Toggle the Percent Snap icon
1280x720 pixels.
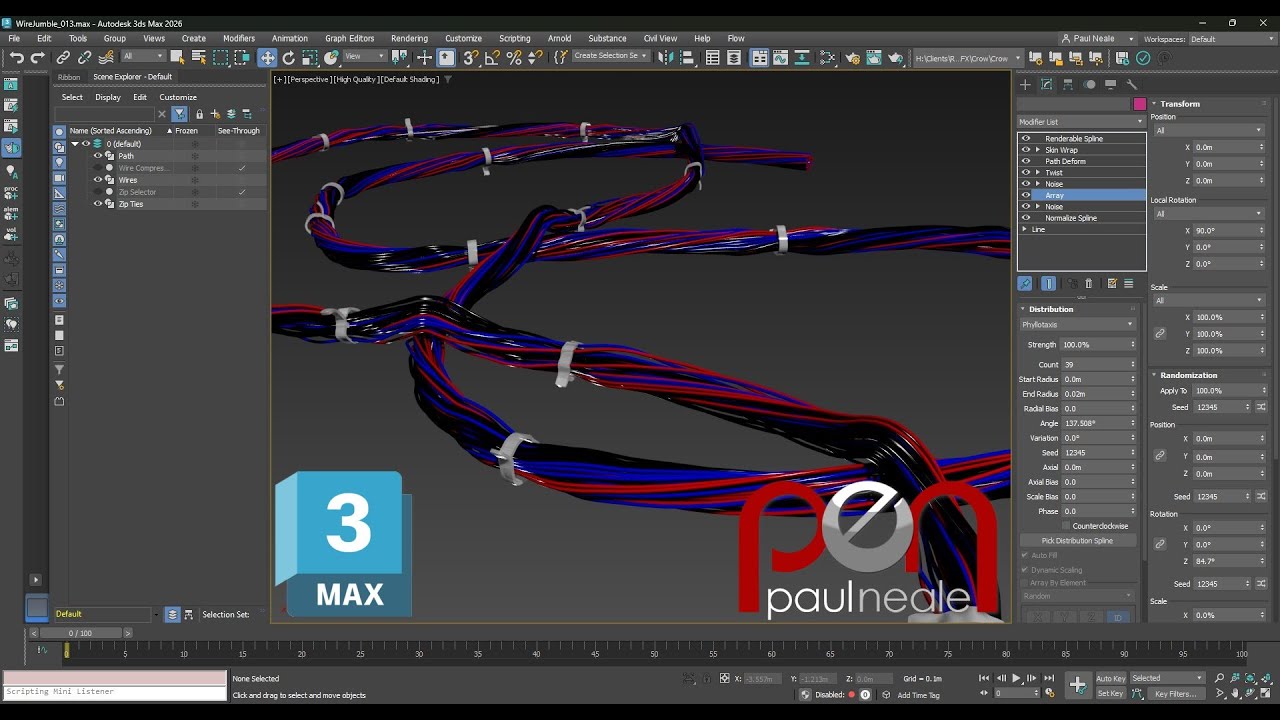coord(514,58)
